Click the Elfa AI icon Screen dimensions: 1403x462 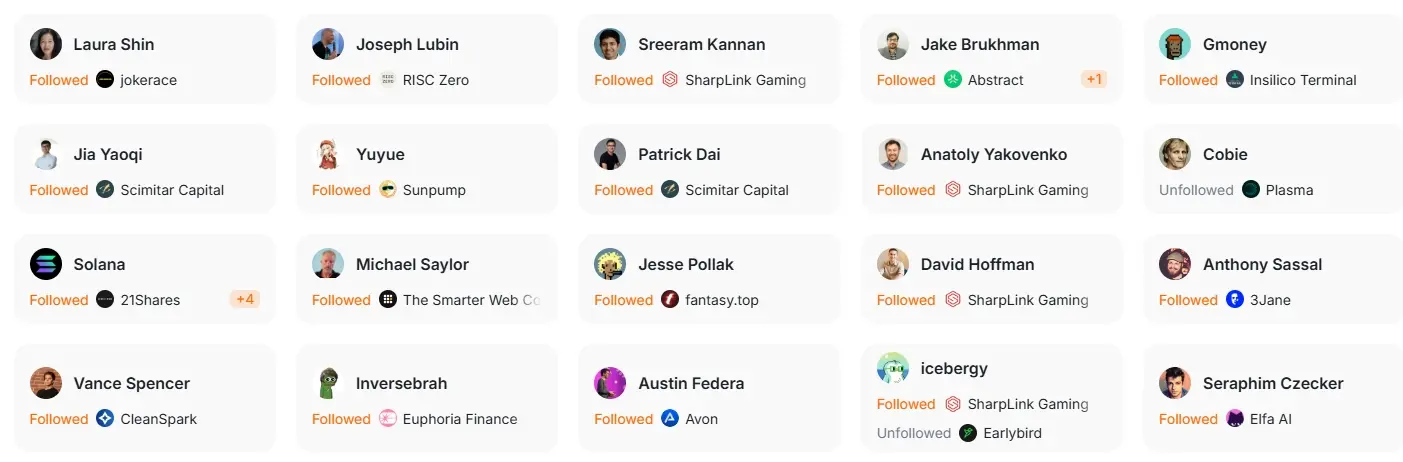click(x=1235, y=419)
